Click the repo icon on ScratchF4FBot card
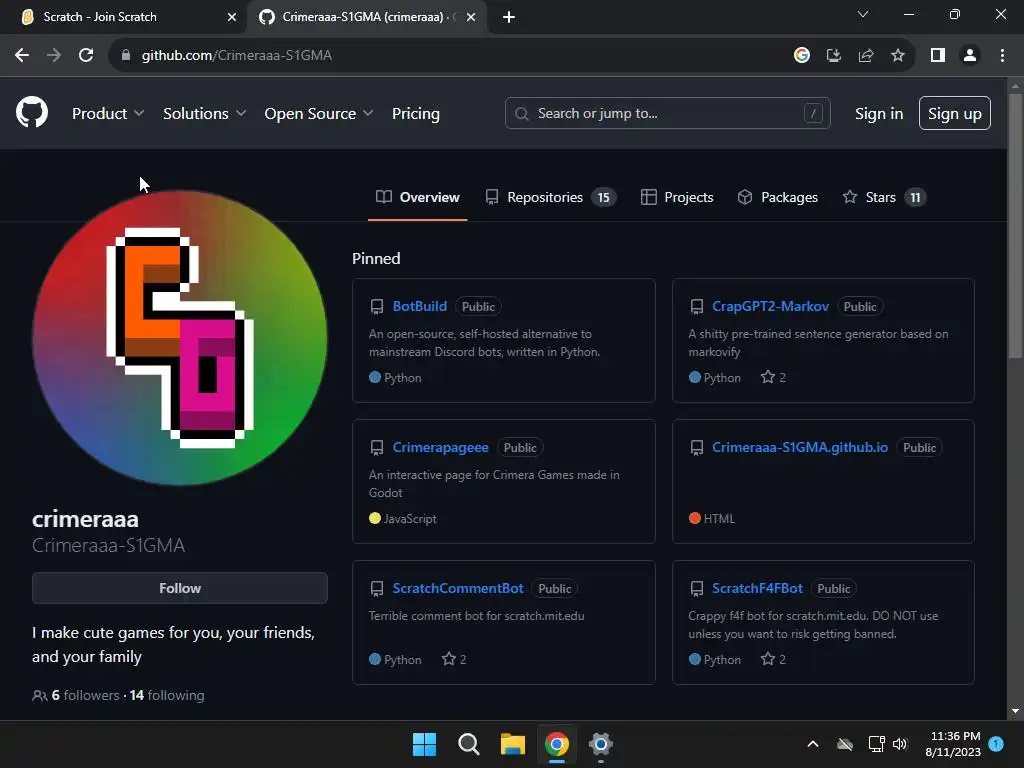 (x=697, y=588)
